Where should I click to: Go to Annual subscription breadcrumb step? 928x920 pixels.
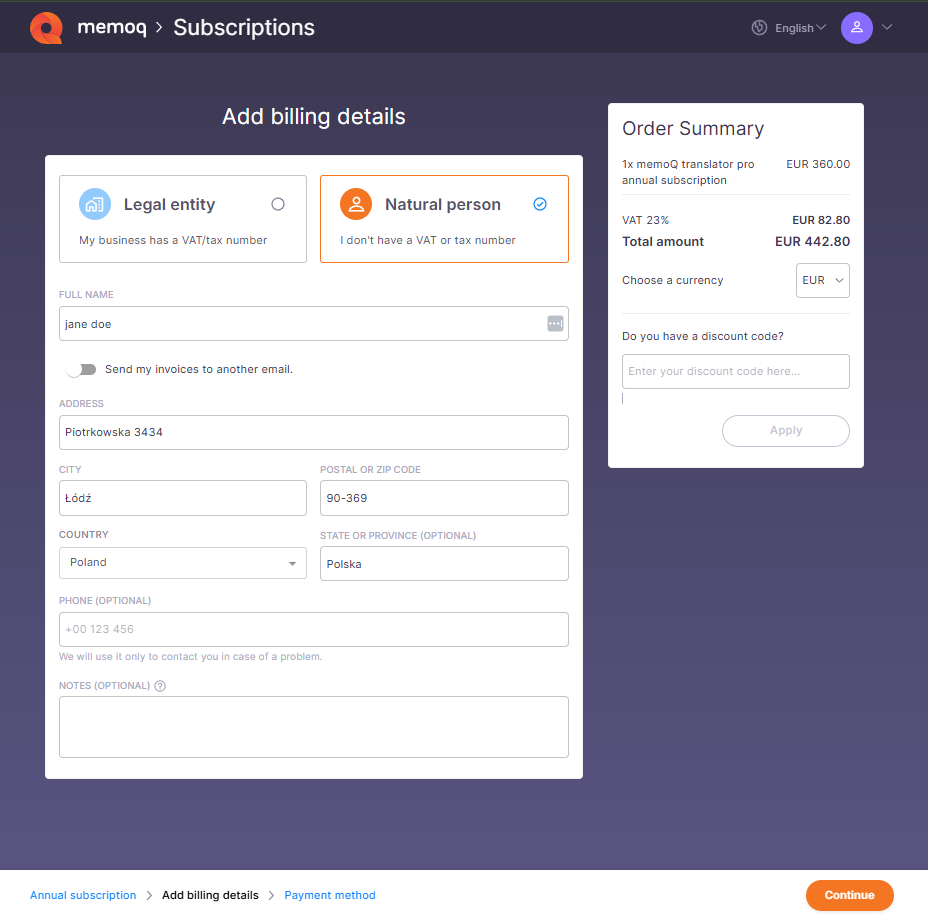point(83,895)
